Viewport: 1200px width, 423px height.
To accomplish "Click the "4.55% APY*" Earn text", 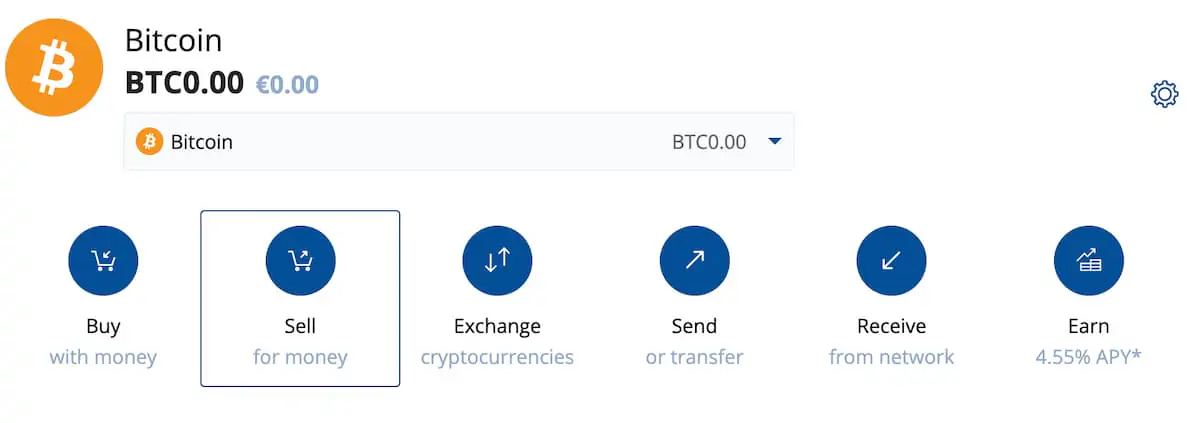I will pyautogui.click(x=1088, y=357).
